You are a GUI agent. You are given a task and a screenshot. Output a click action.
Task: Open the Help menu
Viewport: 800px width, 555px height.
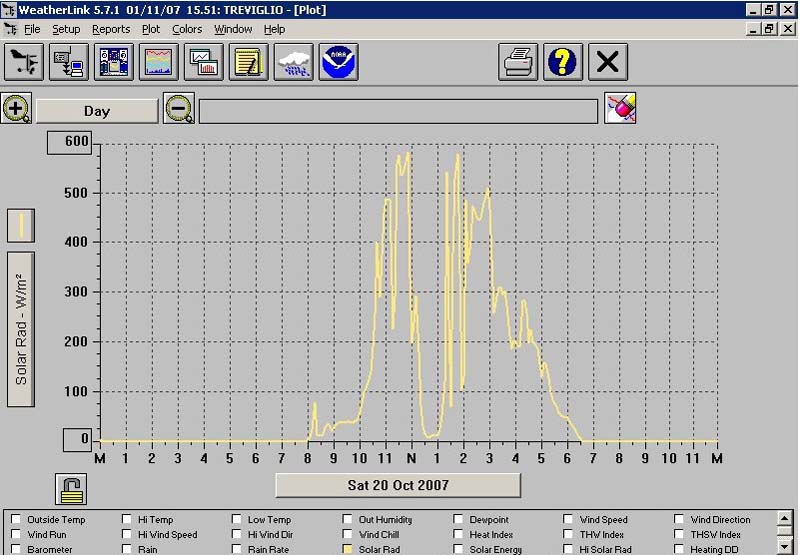[274, 30]
